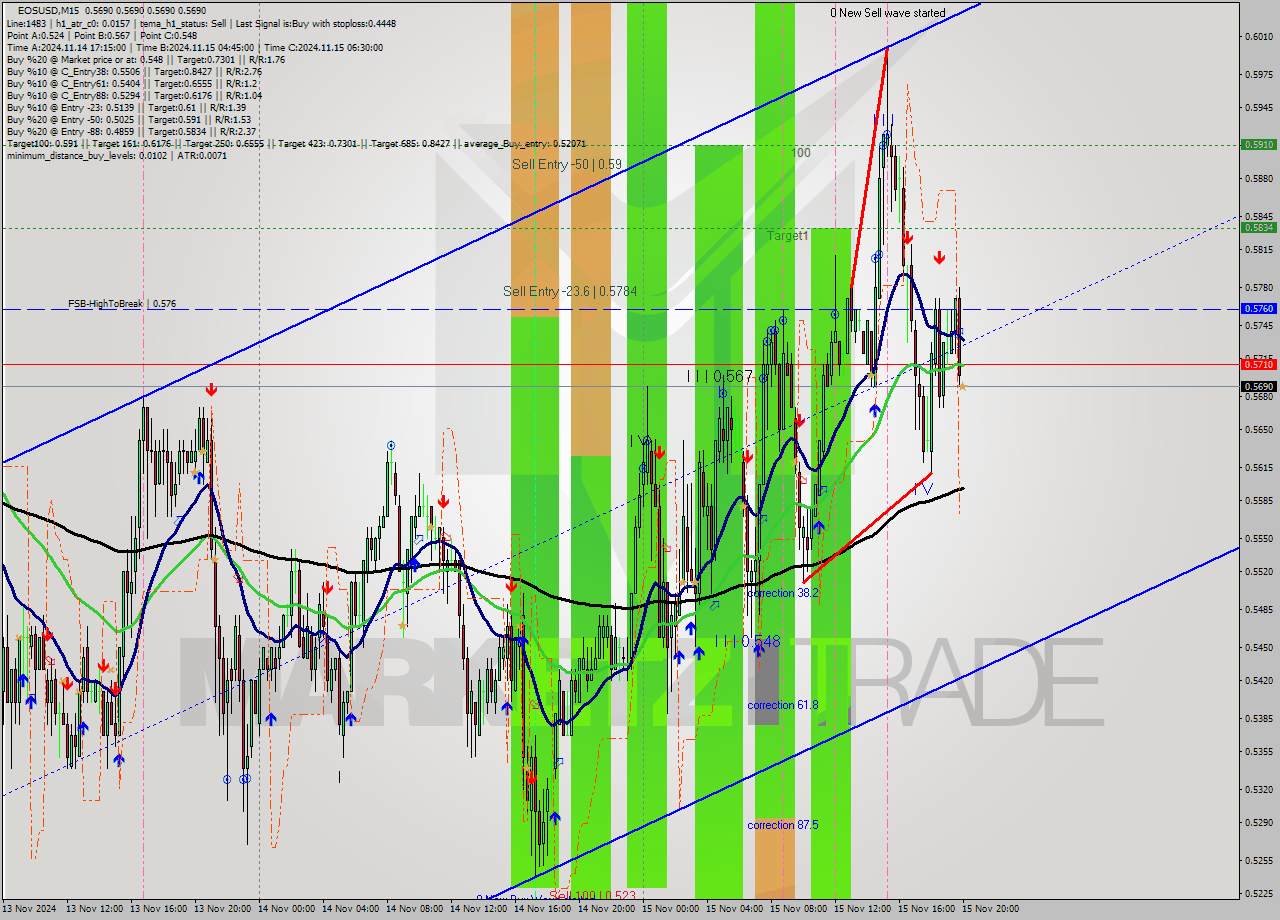Click the '14 Nov 20:00' time label
This screenshot has width=1280, height=920.
coord(606,909)
